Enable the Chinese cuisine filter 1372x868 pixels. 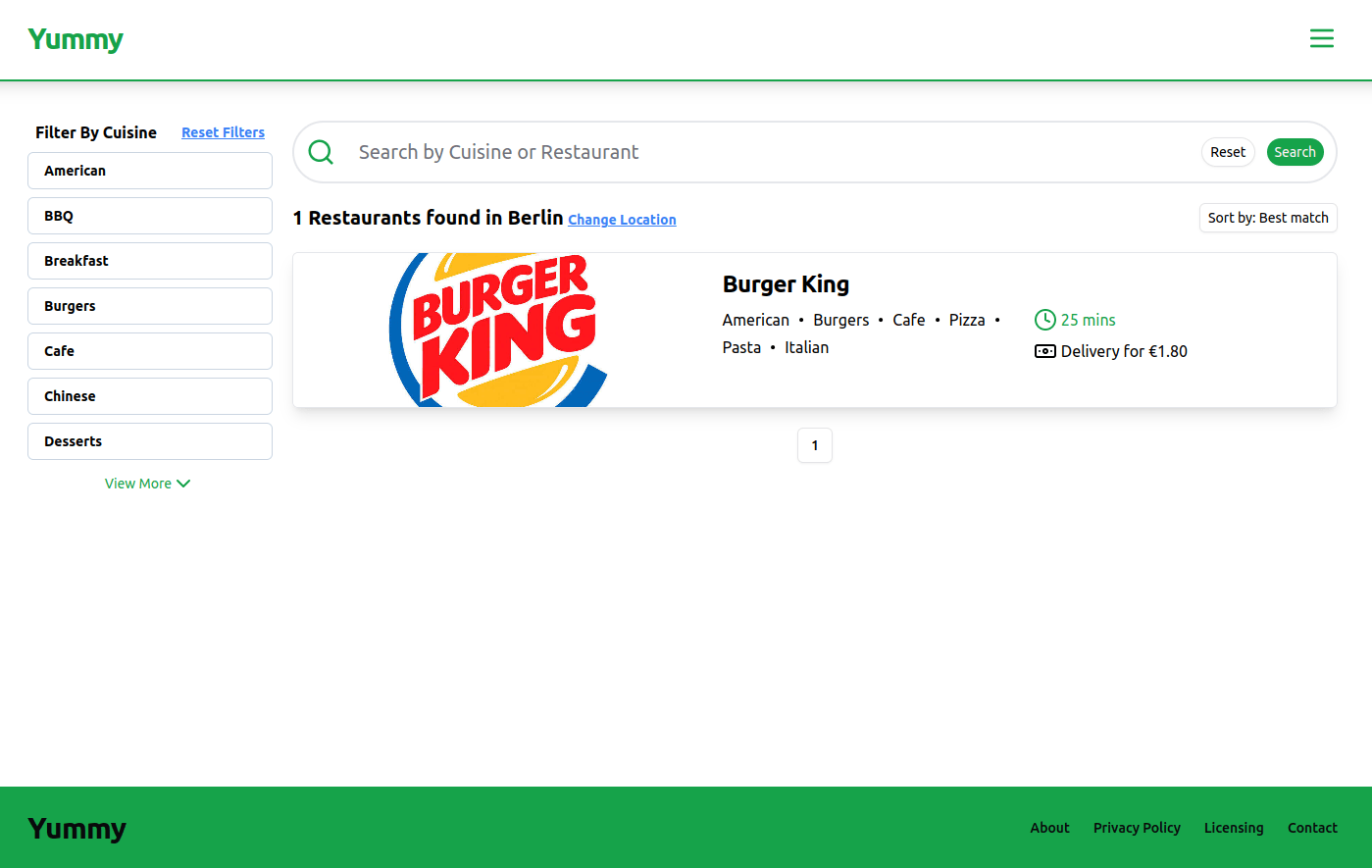(x=150, y=396)
